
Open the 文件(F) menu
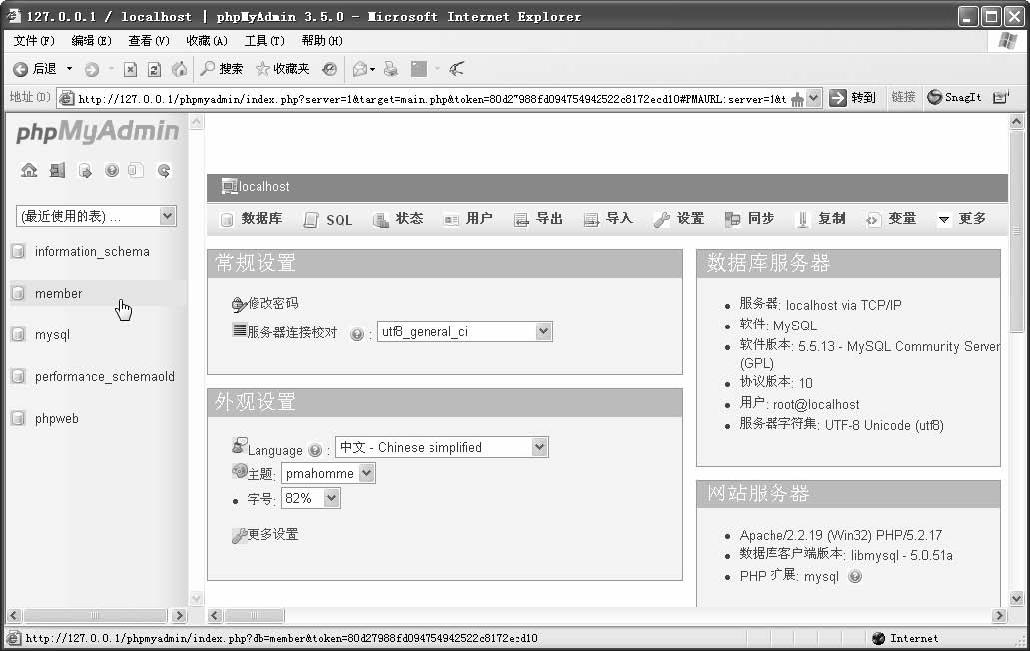coord(34,41)
